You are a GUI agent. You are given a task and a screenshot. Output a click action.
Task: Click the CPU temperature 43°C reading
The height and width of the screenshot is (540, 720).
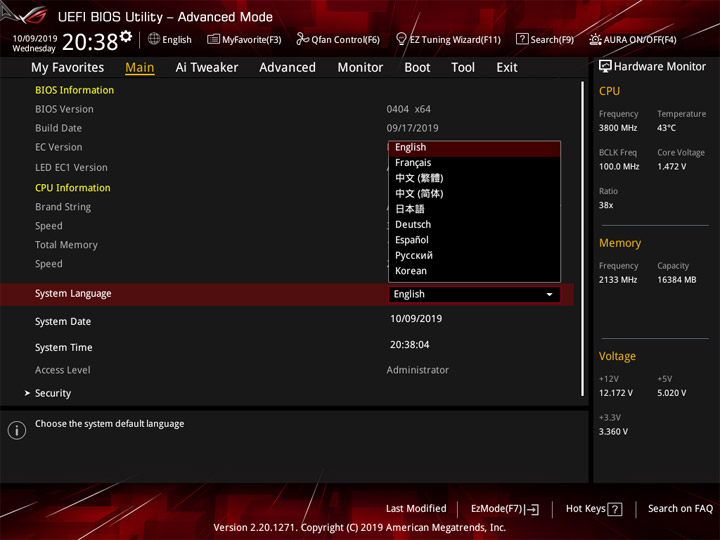[x=666, y=128]
